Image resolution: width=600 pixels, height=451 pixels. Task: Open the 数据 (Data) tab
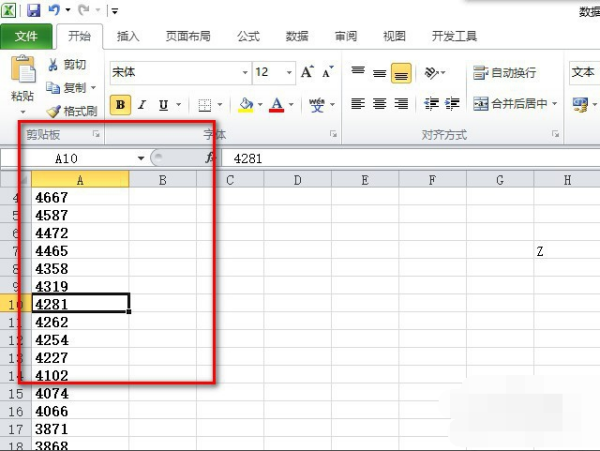[x=297, y=36]
